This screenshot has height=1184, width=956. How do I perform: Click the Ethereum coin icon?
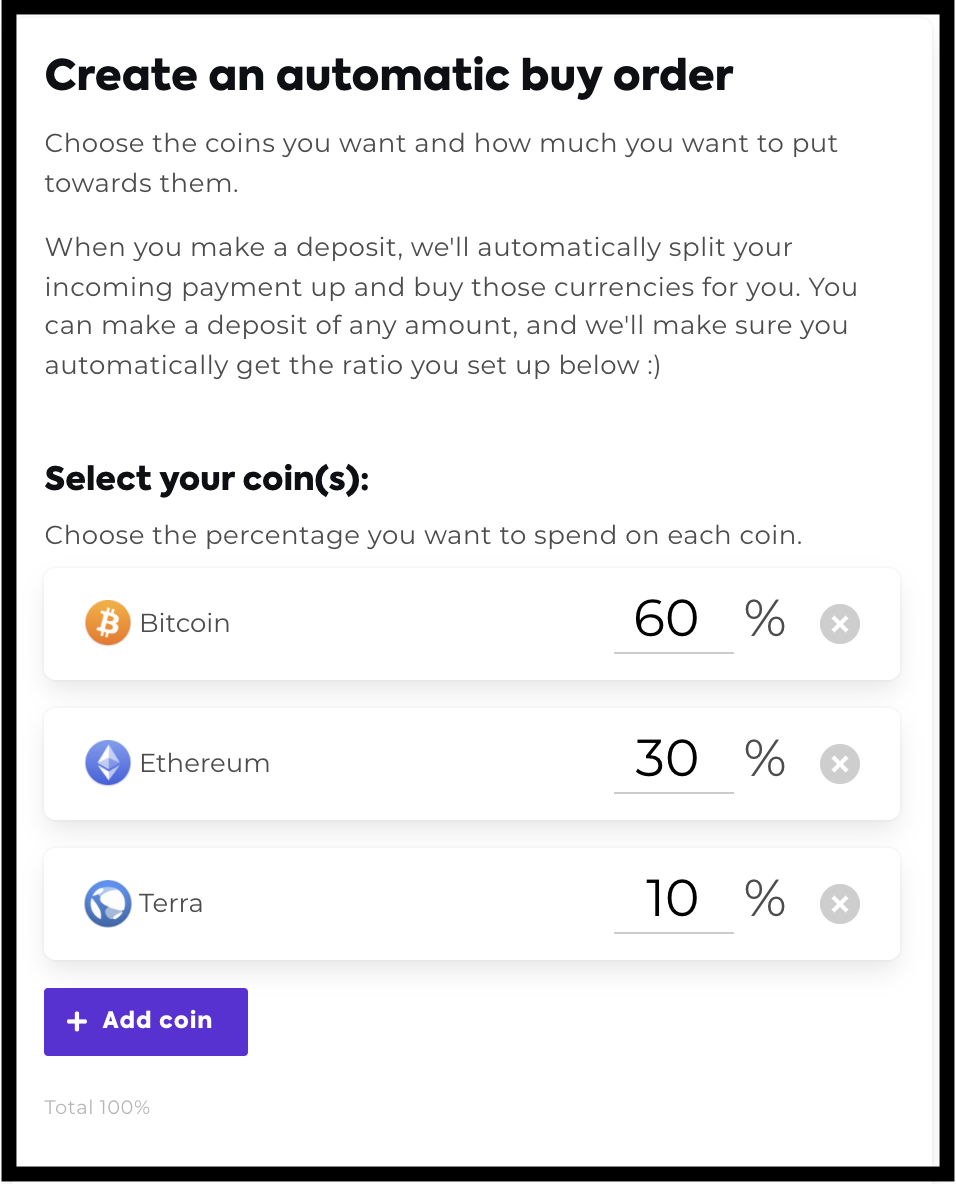(107, 763)
